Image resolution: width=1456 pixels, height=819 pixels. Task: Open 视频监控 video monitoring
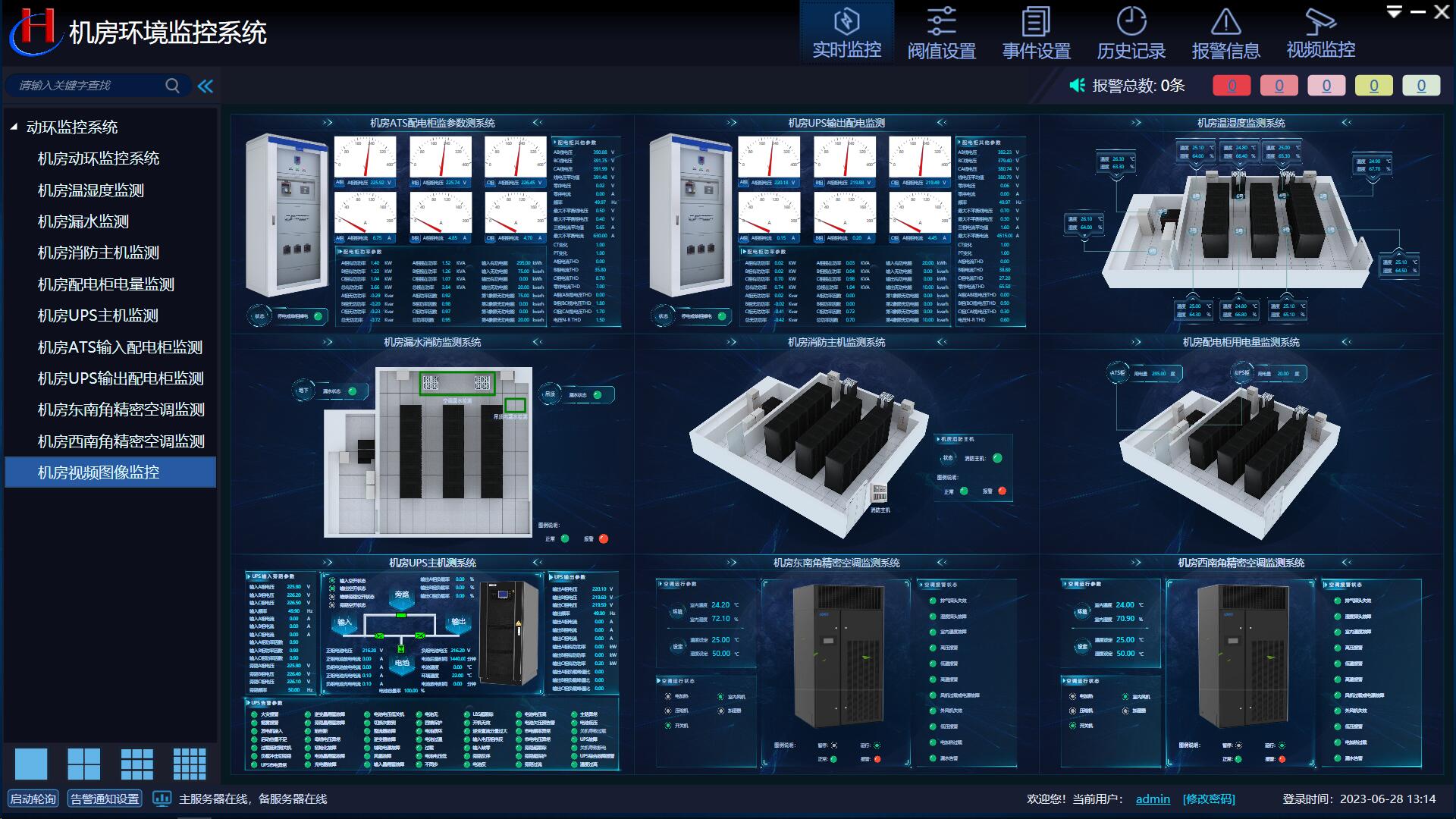1320,33
